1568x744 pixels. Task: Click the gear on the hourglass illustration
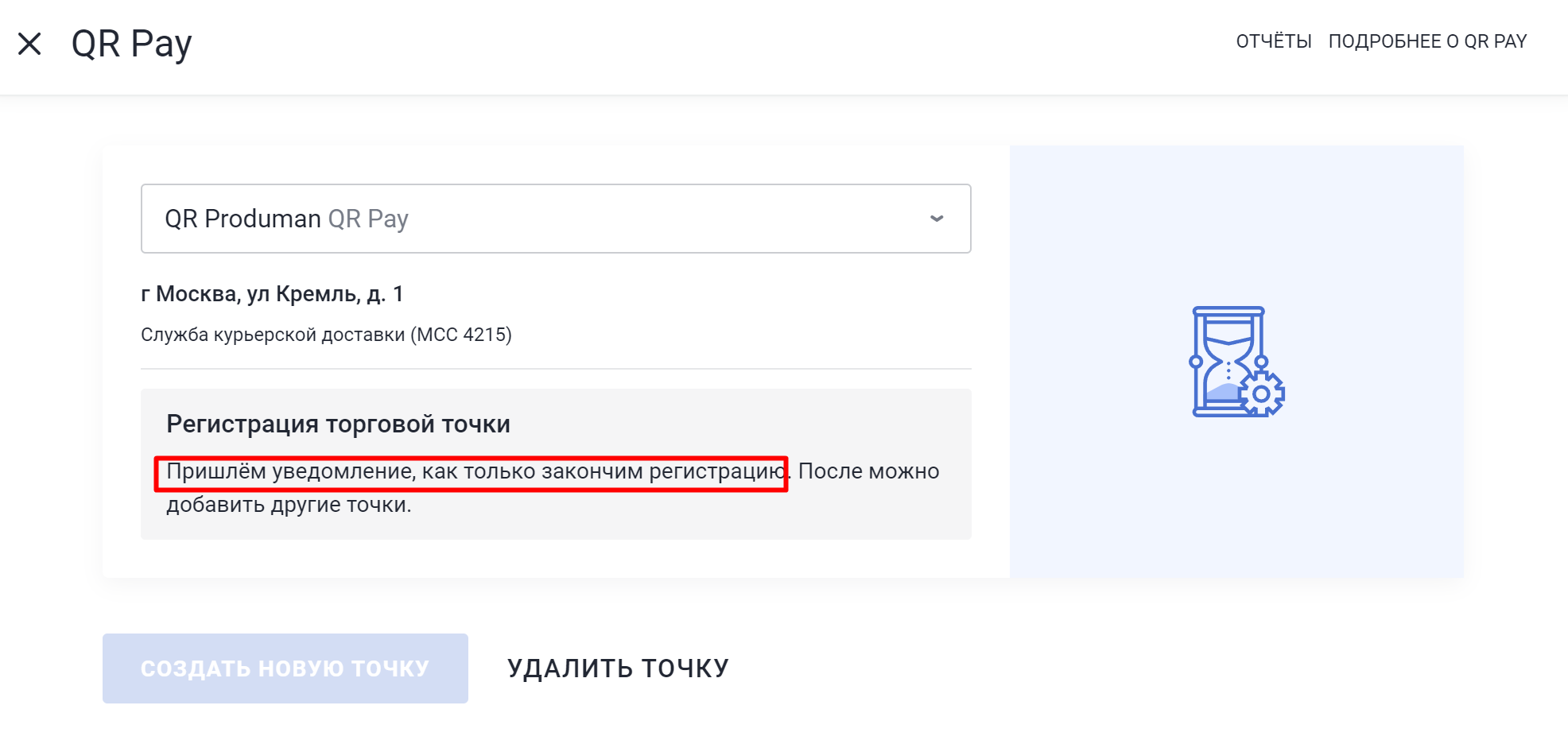(x=1261, y=393)
